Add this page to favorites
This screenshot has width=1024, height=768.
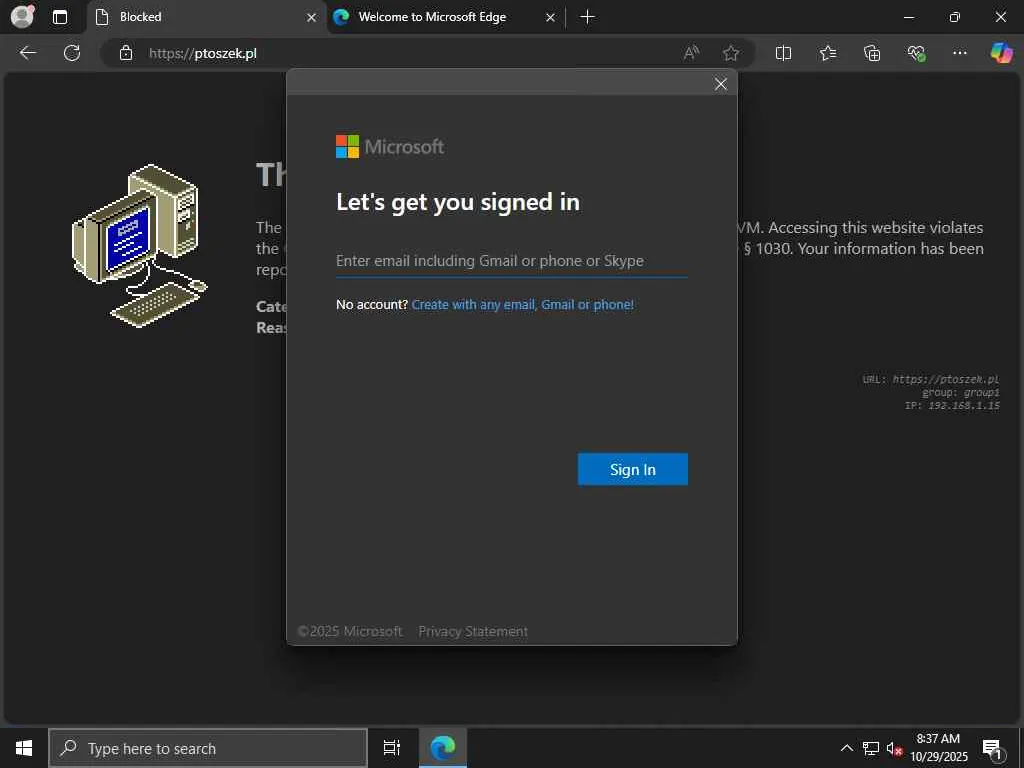coord(731,54)
